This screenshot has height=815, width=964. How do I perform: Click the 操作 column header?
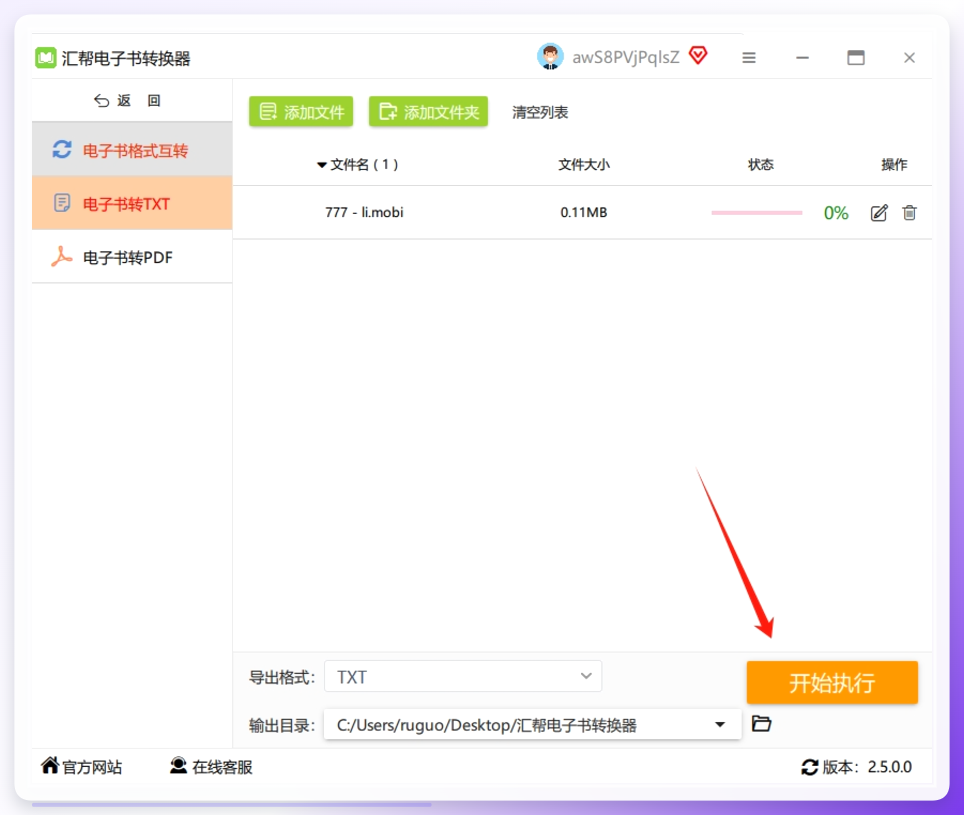[x=894, y=165]
